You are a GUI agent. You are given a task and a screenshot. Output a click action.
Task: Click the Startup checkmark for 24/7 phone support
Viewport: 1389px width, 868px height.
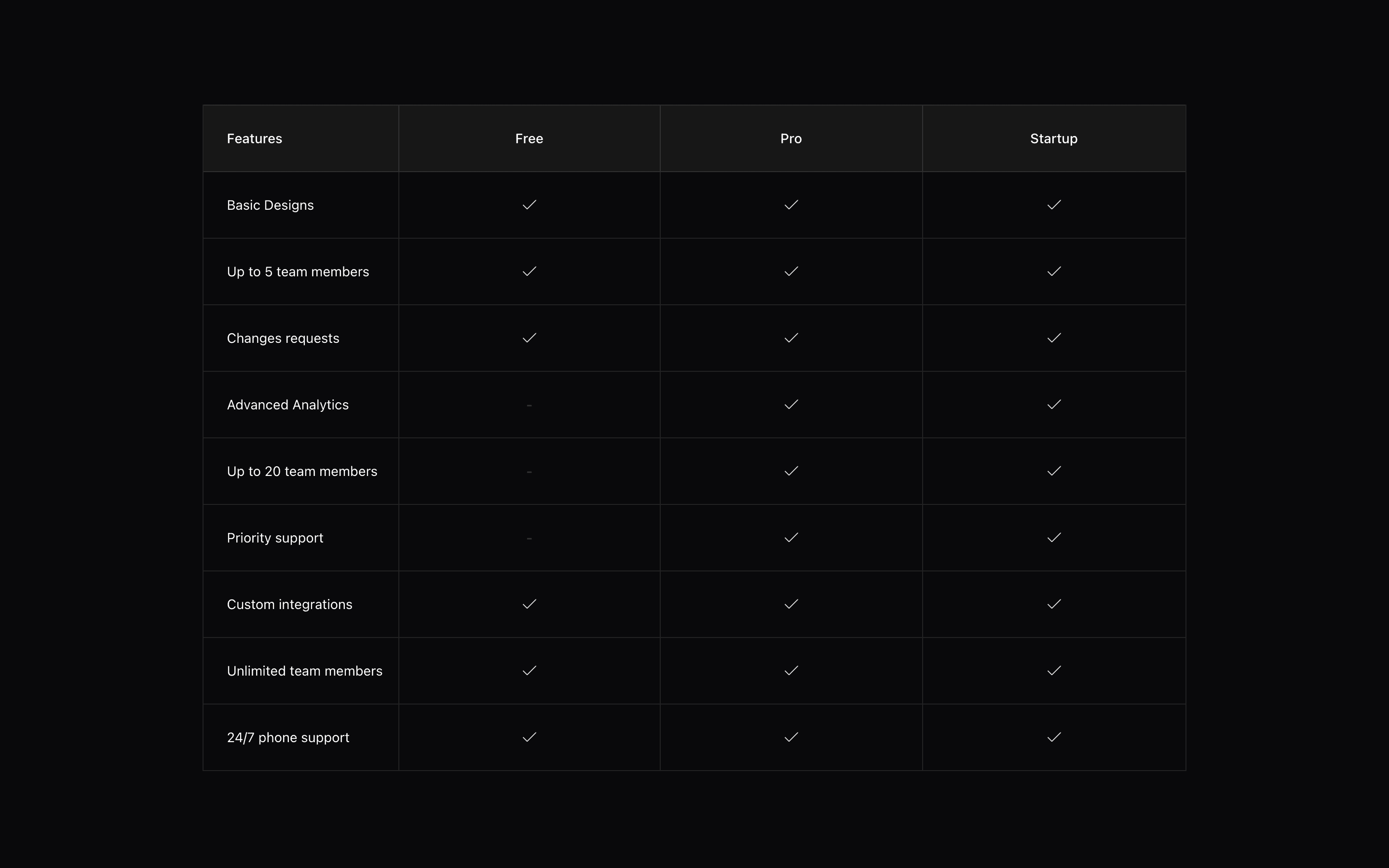point(1054,737)
